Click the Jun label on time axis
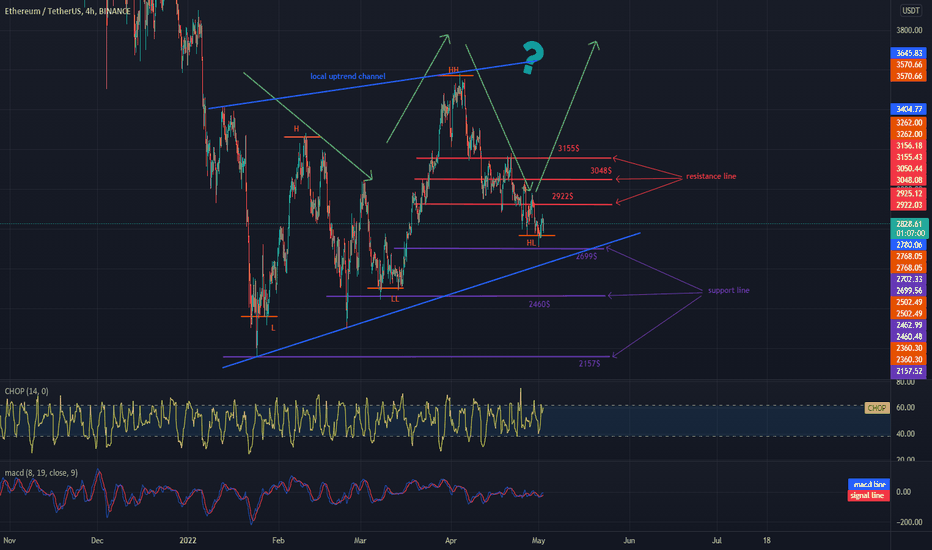This screenshot has width=932, height=550. pos(629,540)
